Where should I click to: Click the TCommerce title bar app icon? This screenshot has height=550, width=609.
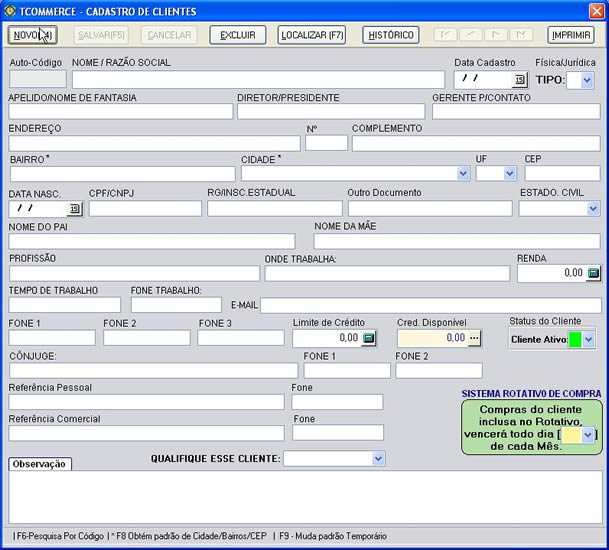click(9, 11)
